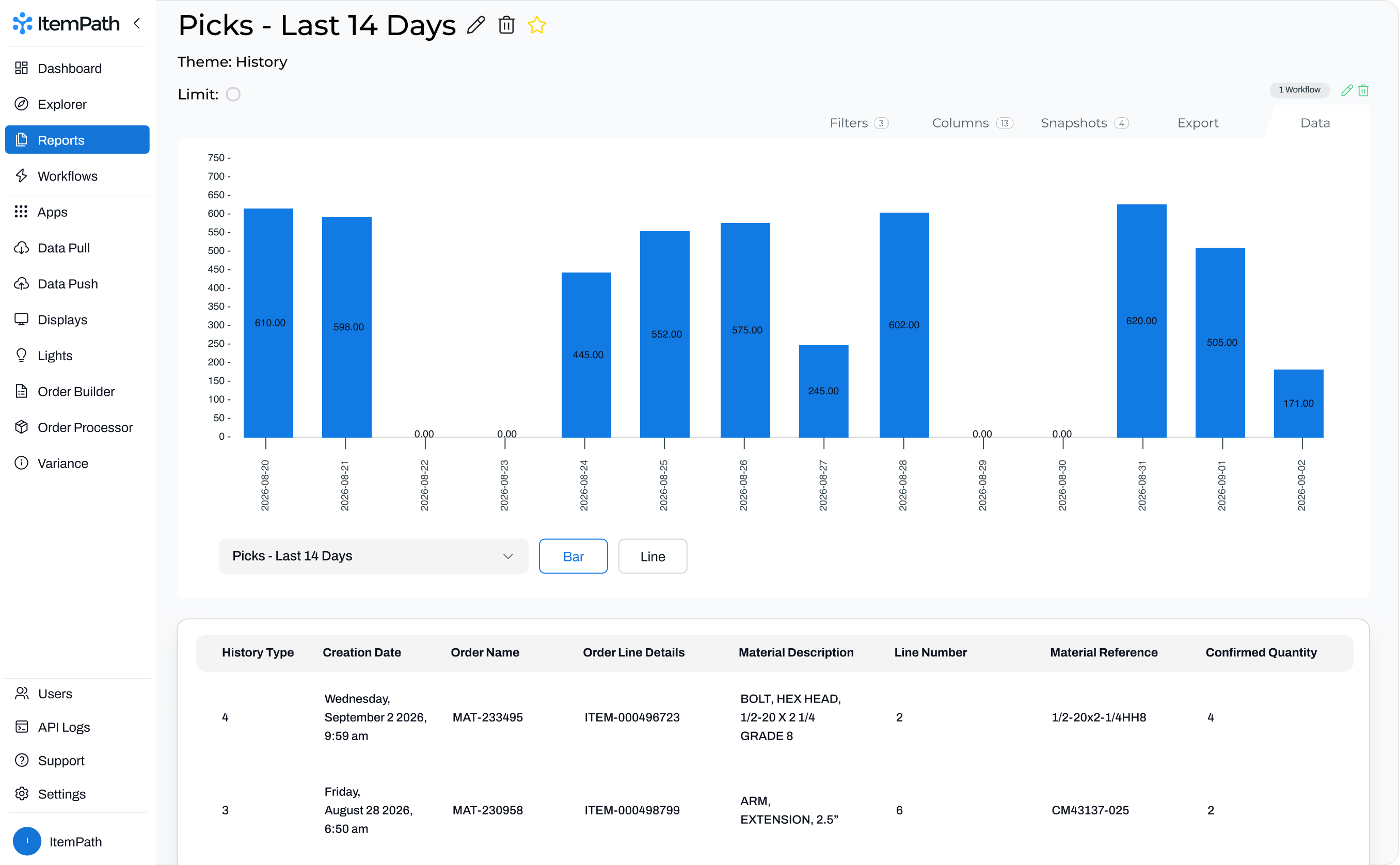Screen dimensions: 1400x865
Task: Switch to the Filters tab
Action: (x=859, y=123)
